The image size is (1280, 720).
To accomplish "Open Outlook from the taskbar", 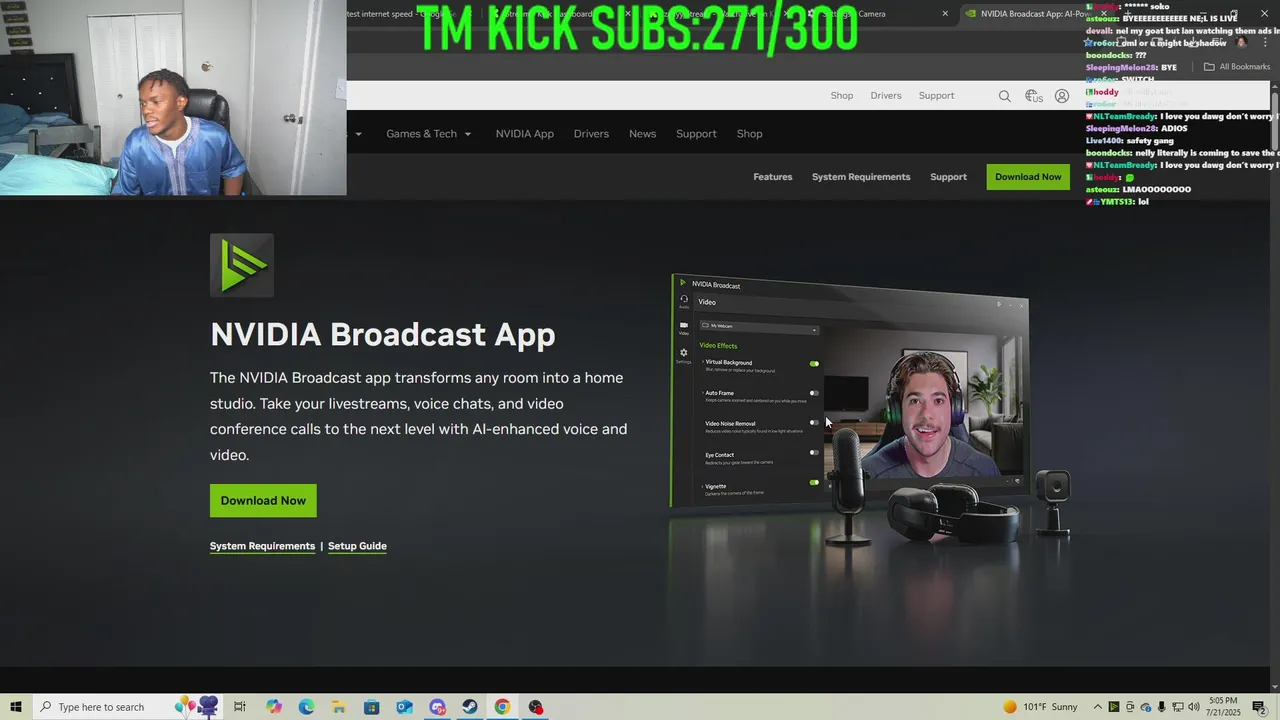I will (x=404, y=707).
